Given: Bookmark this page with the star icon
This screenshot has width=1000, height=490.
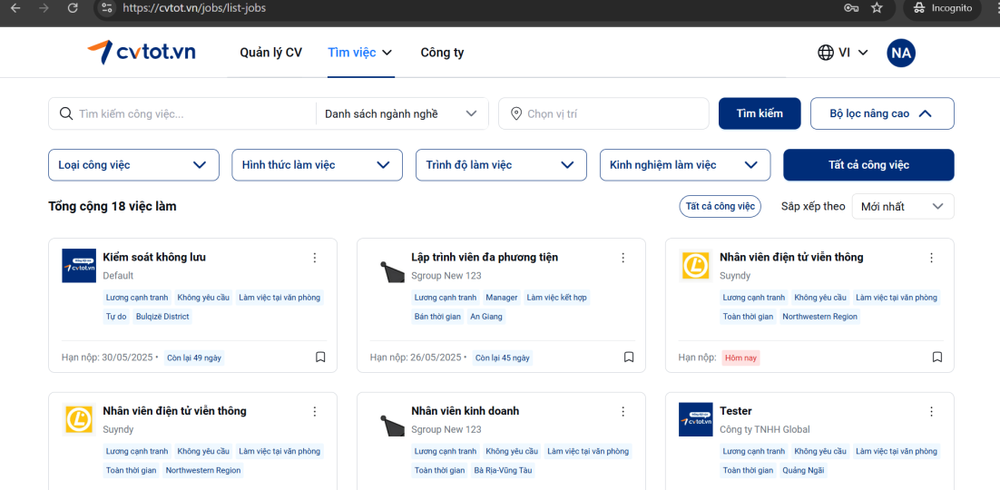Looking at the screenshot, I should [877, 8].
